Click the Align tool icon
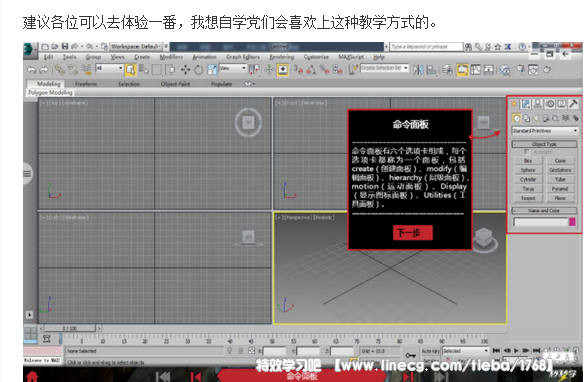The width and height of the screenshot is (587, 382). pos(431,70)
